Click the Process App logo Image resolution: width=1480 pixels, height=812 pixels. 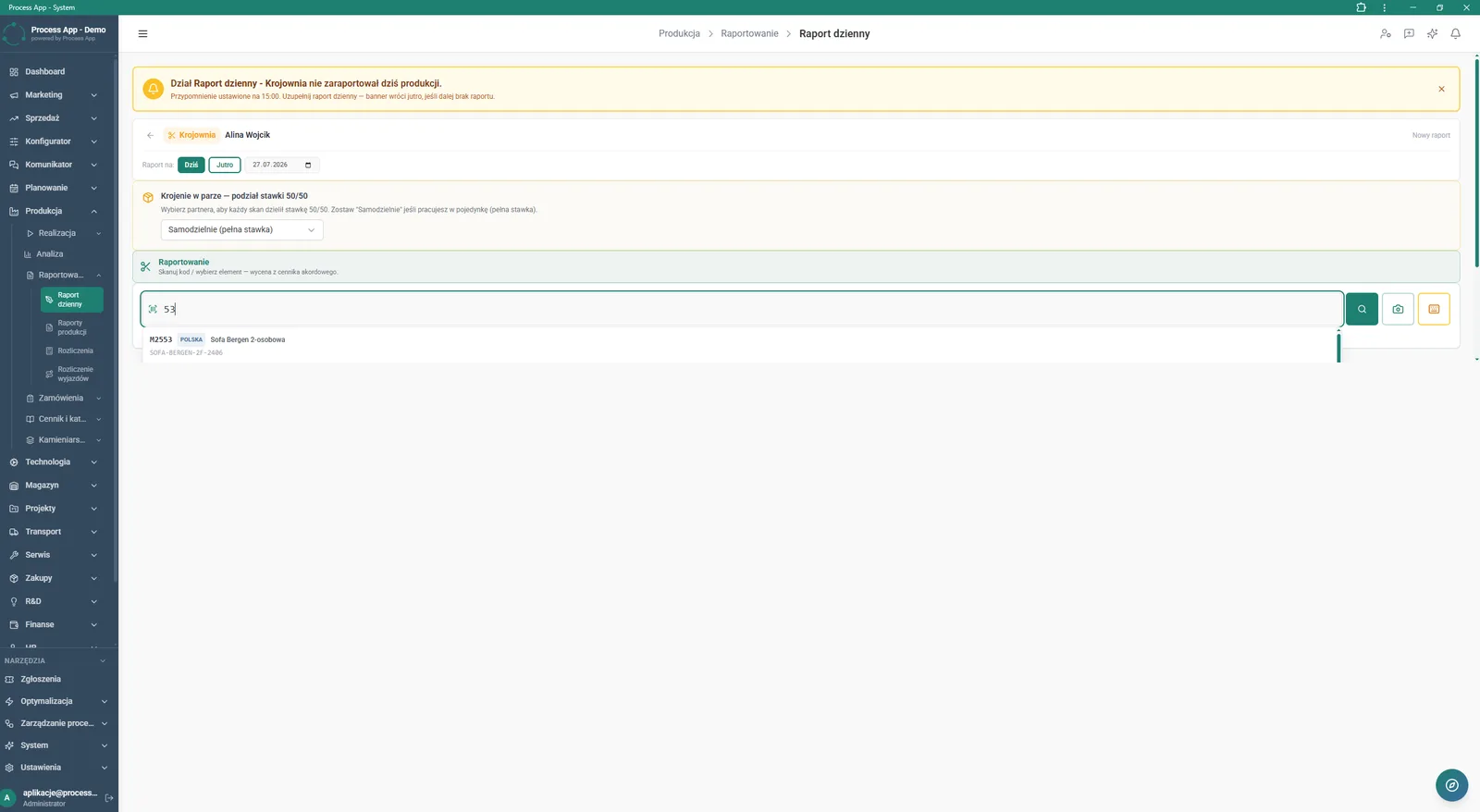point(14,33)
